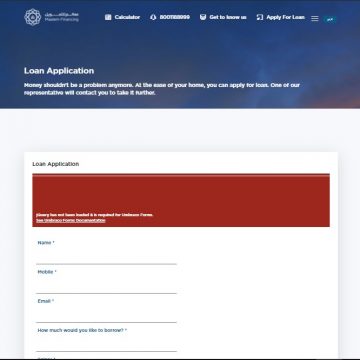Switch language with the Arabic button
The height and width of the screenshot is (360, 360).
point(330,19)
